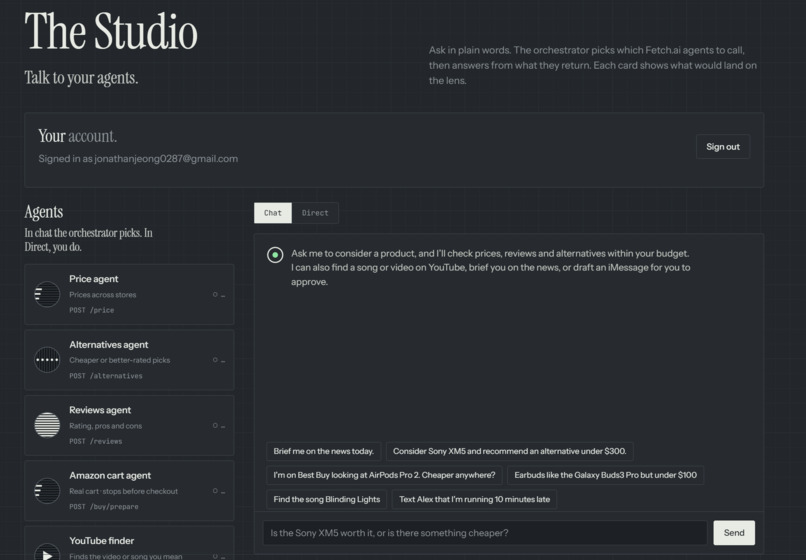This screenshot has width=806, height=560.
Task: Sign out of the account
Action: click(x=723, y=147)
